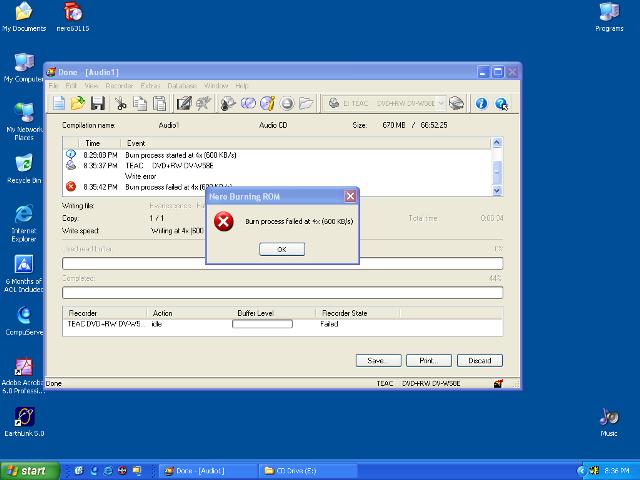Select the 'Write error' log line
640x480 pixels.
tap(140, 176)
